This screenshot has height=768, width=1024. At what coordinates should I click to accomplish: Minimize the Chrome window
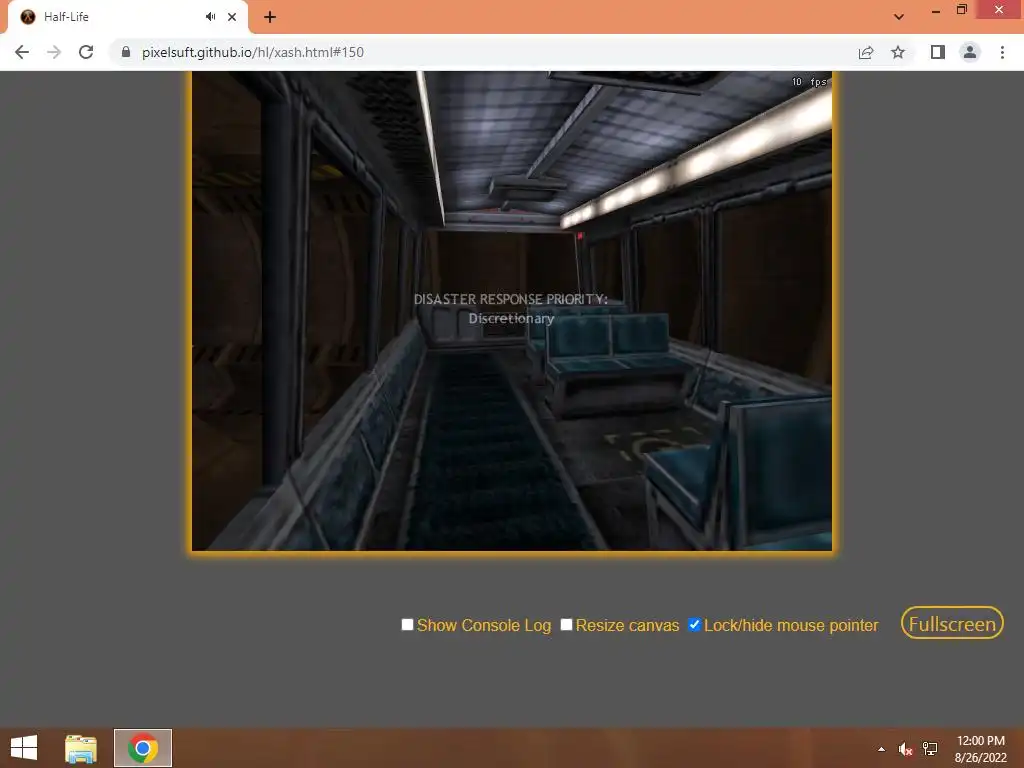[x=936, y=10]
